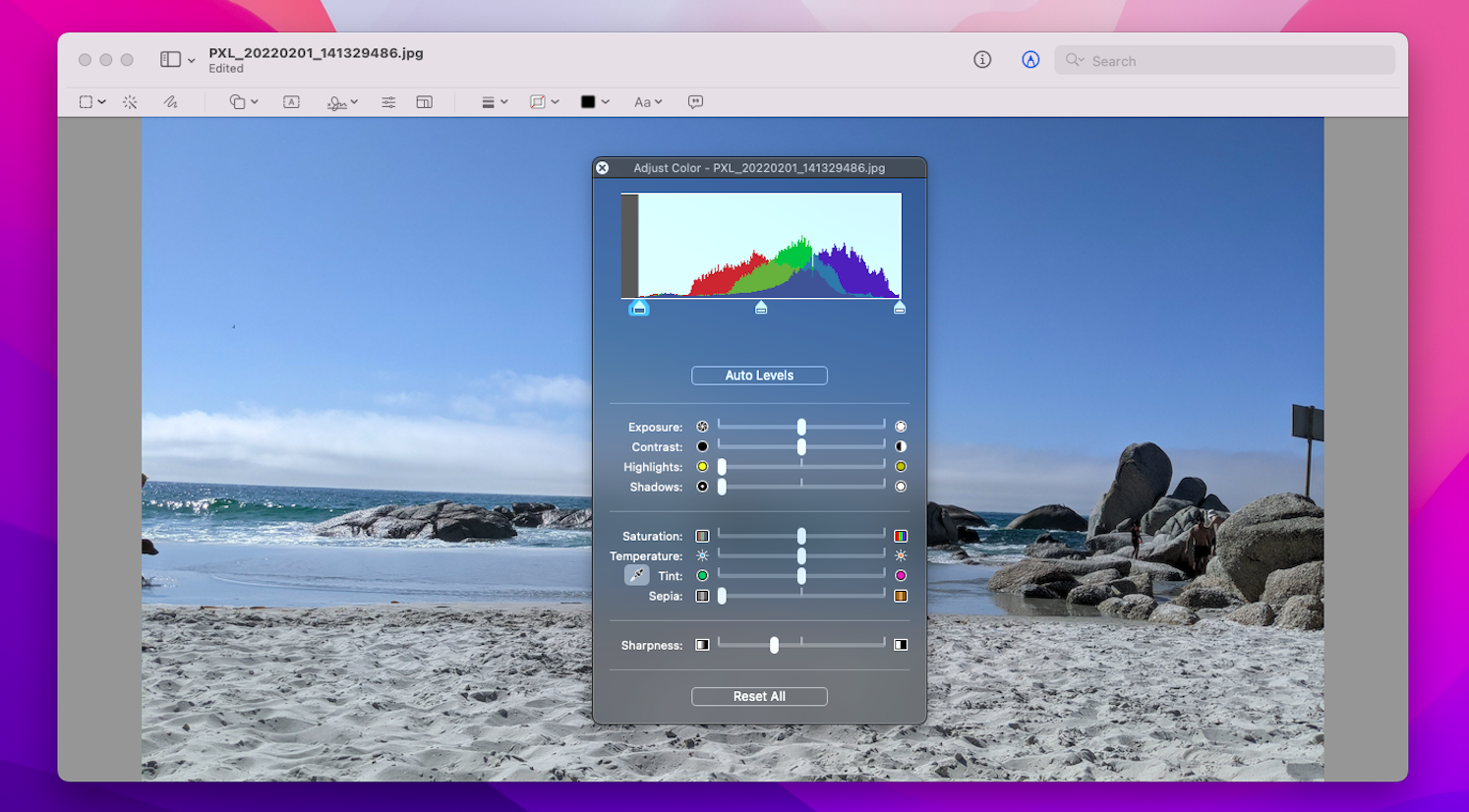The height and width of the screenshot is (812, 1469).
Task: Highlight text using the highlighter icon
Action: pyautogui.click(x=540, y=101)
